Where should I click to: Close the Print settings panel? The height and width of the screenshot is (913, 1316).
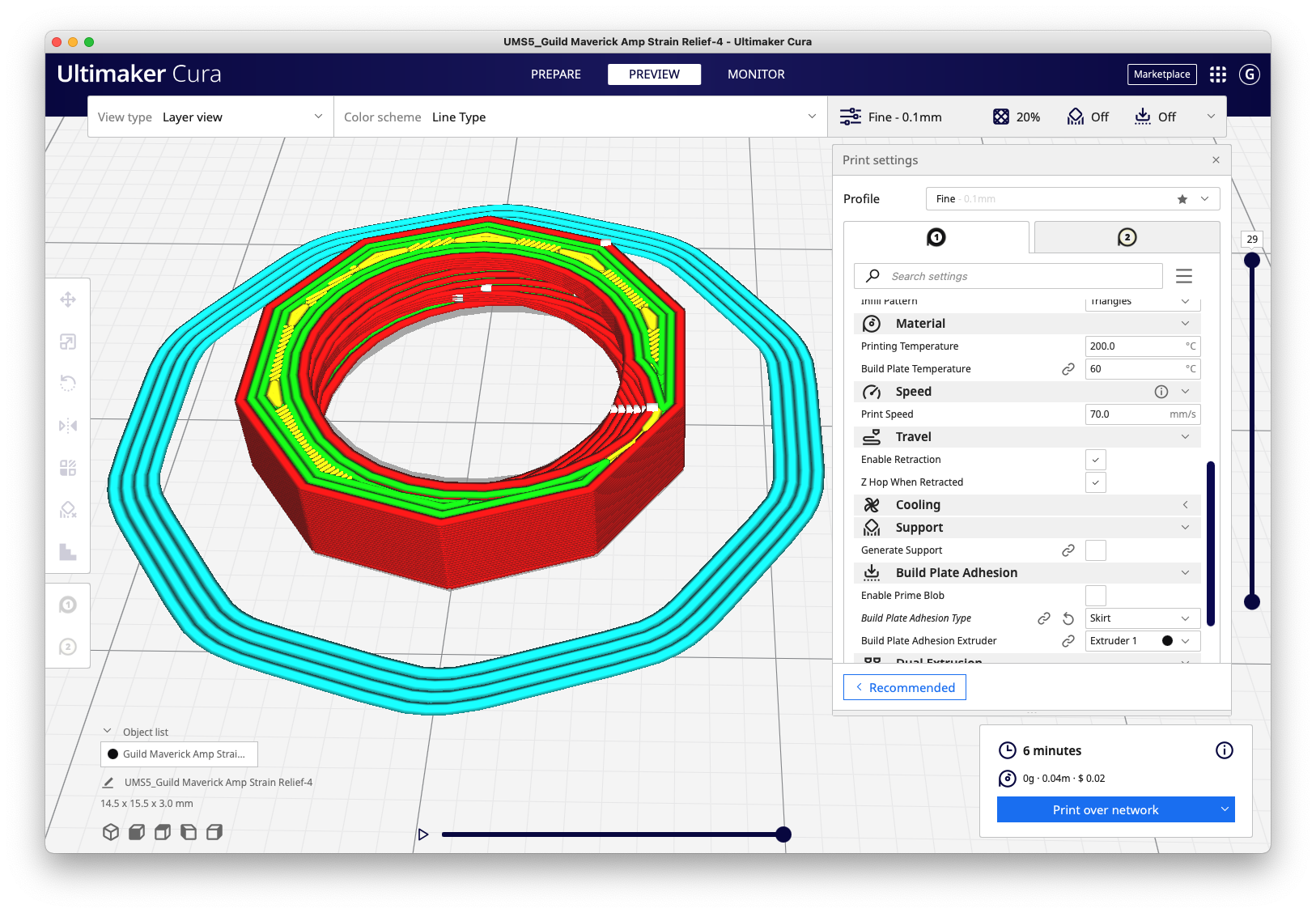[1216, 160]
